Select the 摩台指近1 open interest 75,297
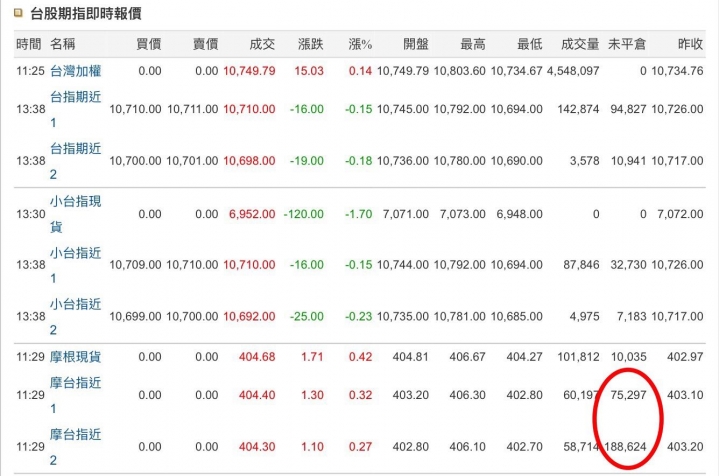The image size is (720, 476). [628, 395]
